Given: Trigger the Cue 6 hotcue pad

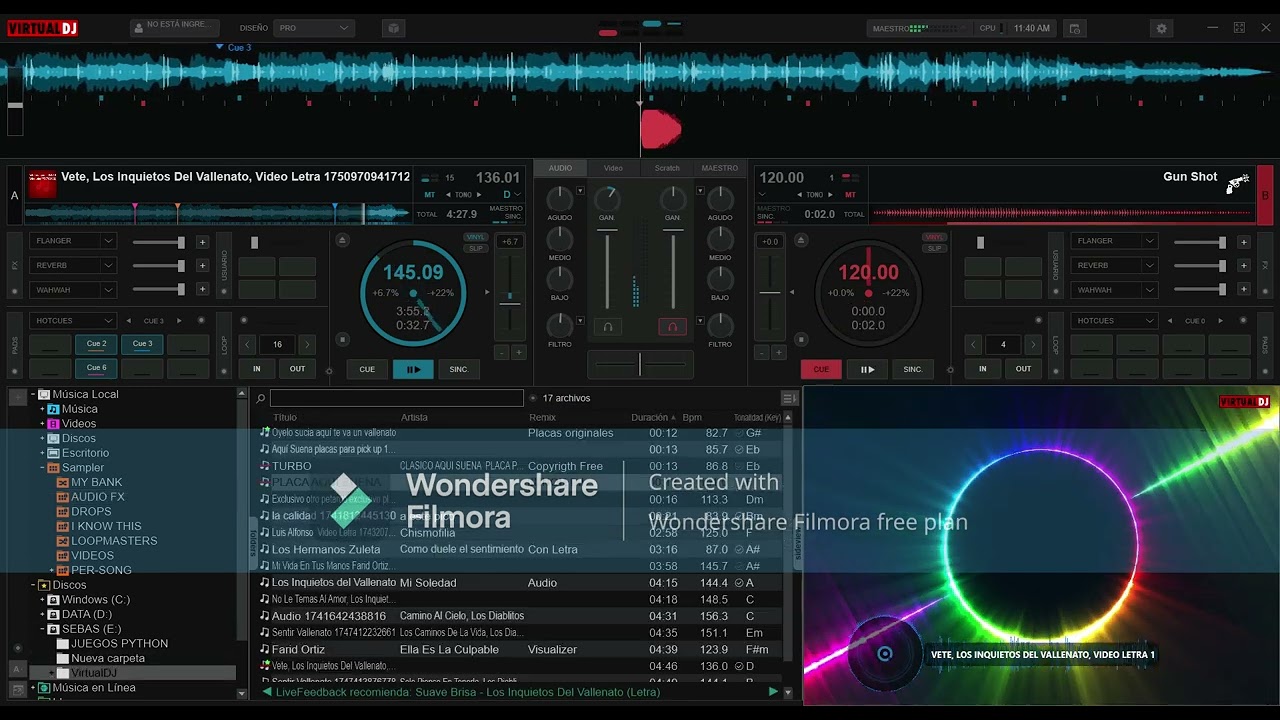Looking at the screenshot, I should tap(96, 368).
